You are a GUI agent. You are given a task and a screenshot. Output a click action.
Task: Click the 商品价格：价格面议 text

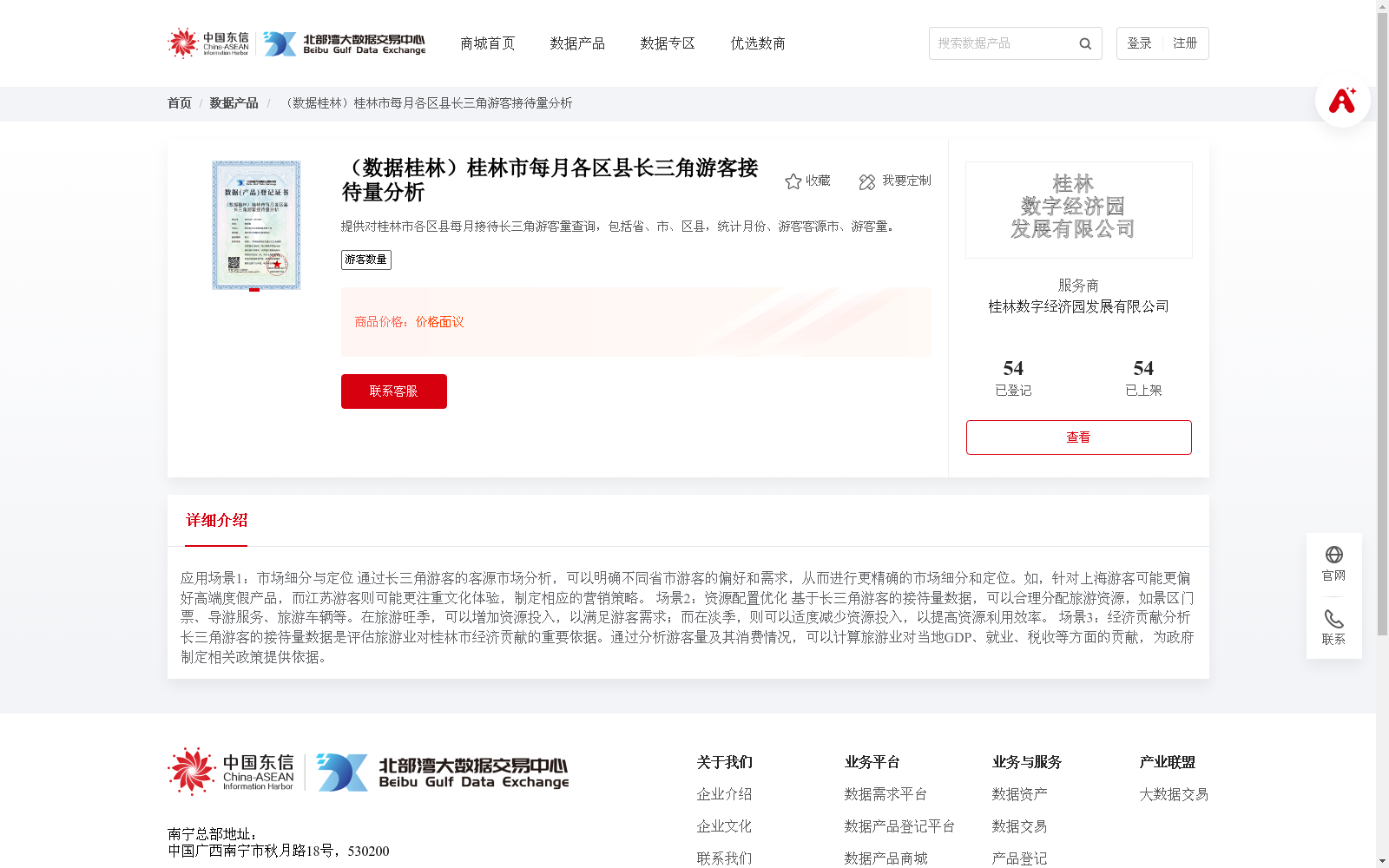(x=409, y=322)
